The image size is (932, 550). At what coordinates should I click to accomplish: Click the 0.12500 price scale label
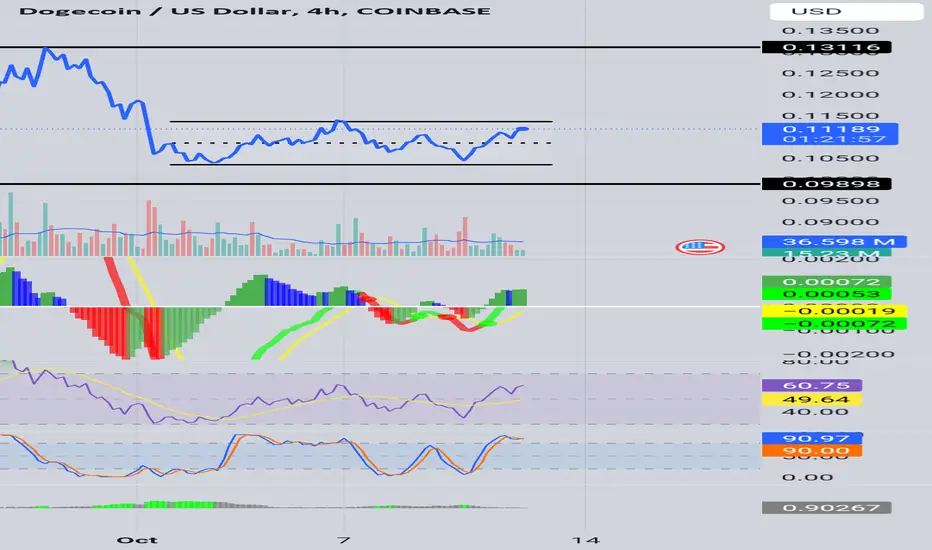coord(830,73)
